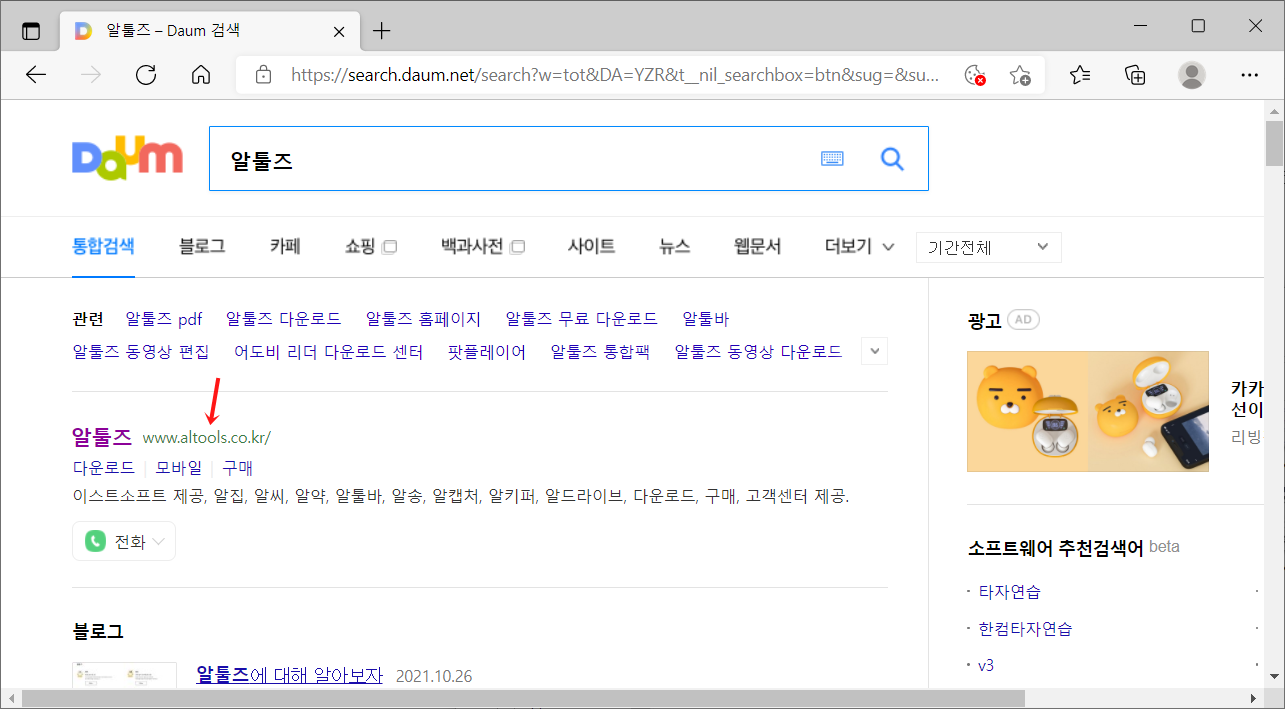Open the 모바일 sublink under 알툴즈

pos(179,467)
